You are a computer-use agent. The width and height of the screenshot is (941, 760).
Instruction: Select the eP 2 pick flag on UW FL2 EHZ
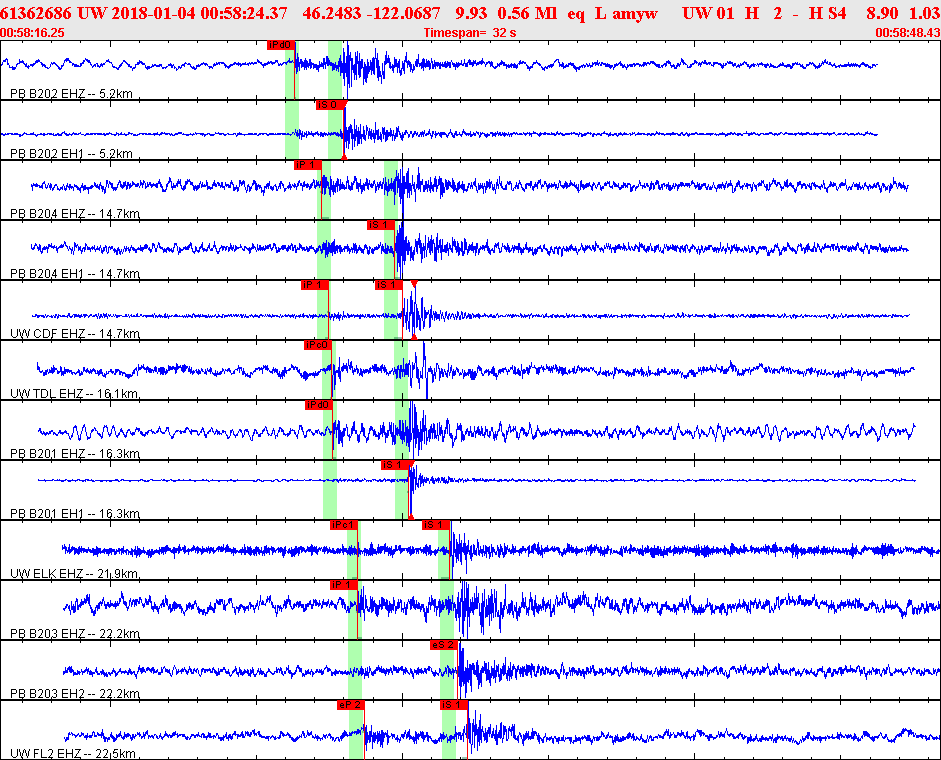(350, 705)
